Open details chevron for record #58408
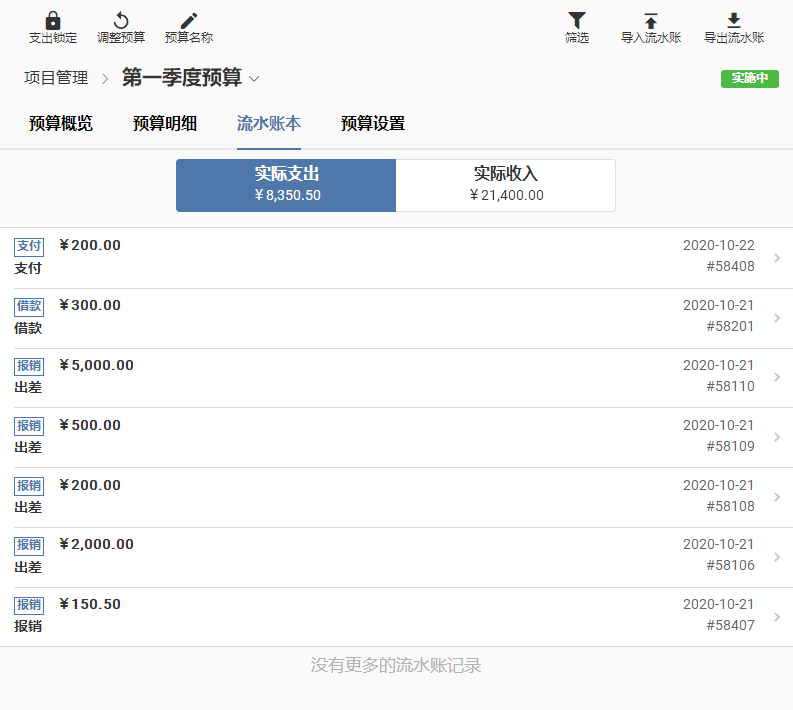The image size is (793, 710). pos(777,258)
